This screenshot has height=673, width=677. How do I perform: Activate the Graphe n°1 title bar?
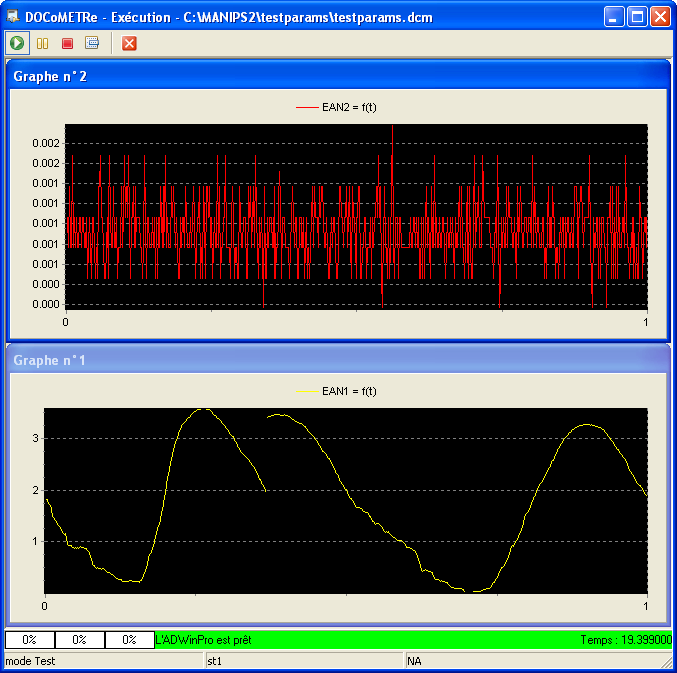(x=300, y=360)
